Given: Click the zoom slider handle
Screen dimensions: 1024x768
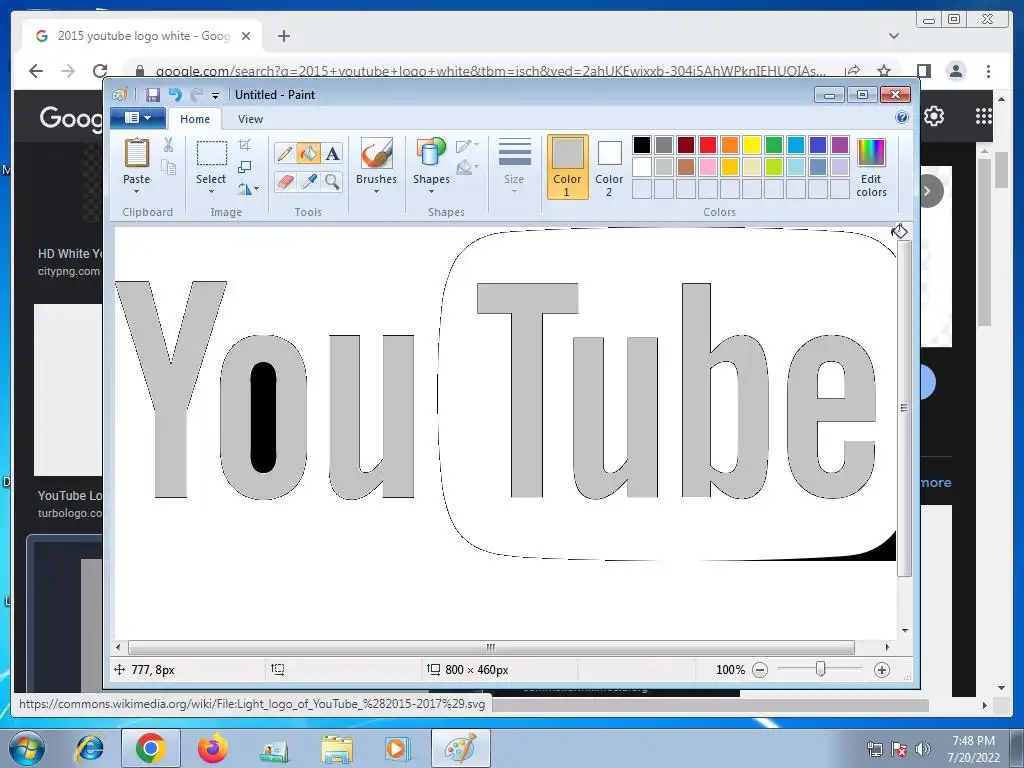Looking at the screenshot, I should coord(821,669).
